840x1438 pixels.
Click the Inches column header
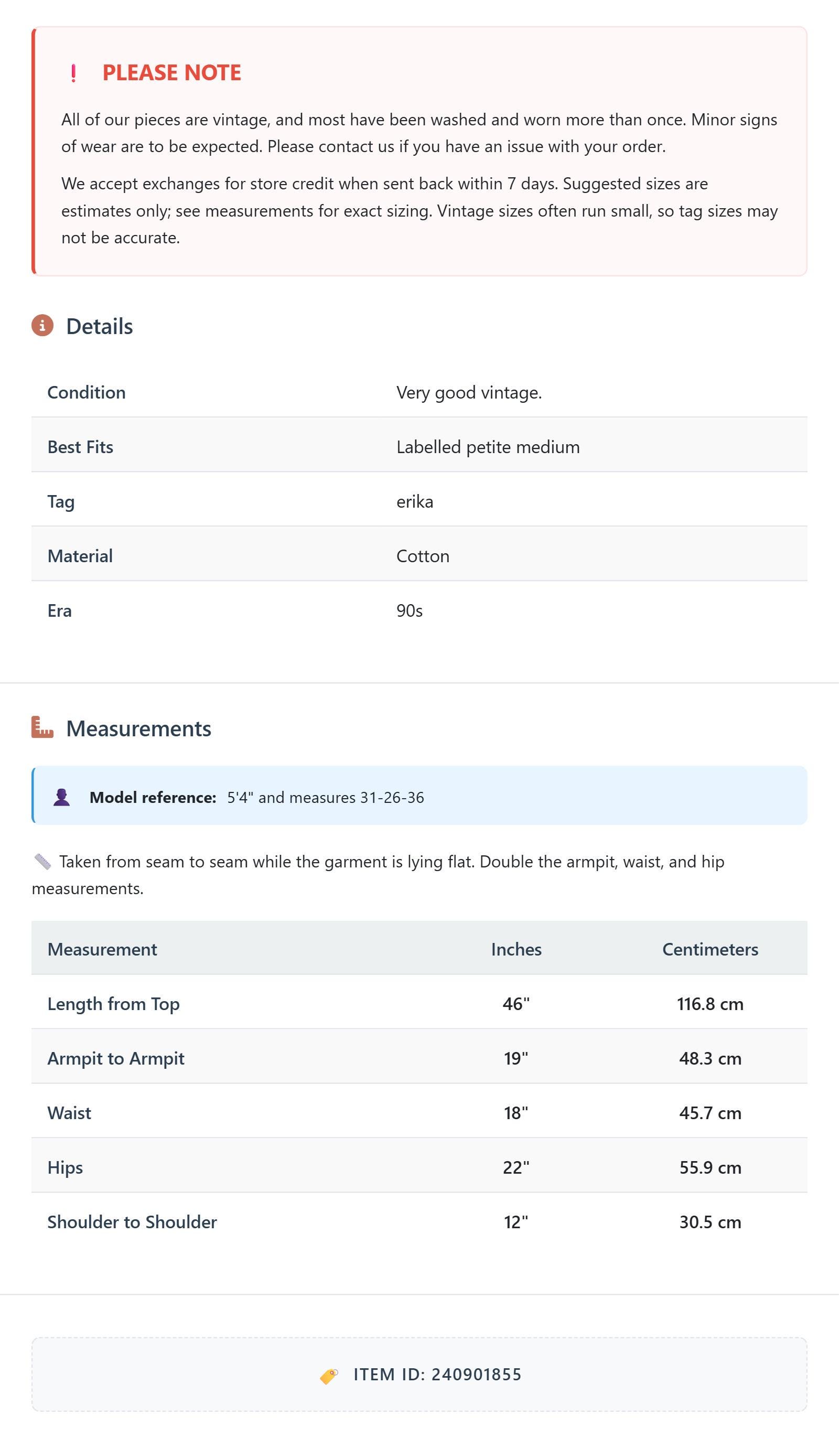pyautogui.click(x=516, y=950)
